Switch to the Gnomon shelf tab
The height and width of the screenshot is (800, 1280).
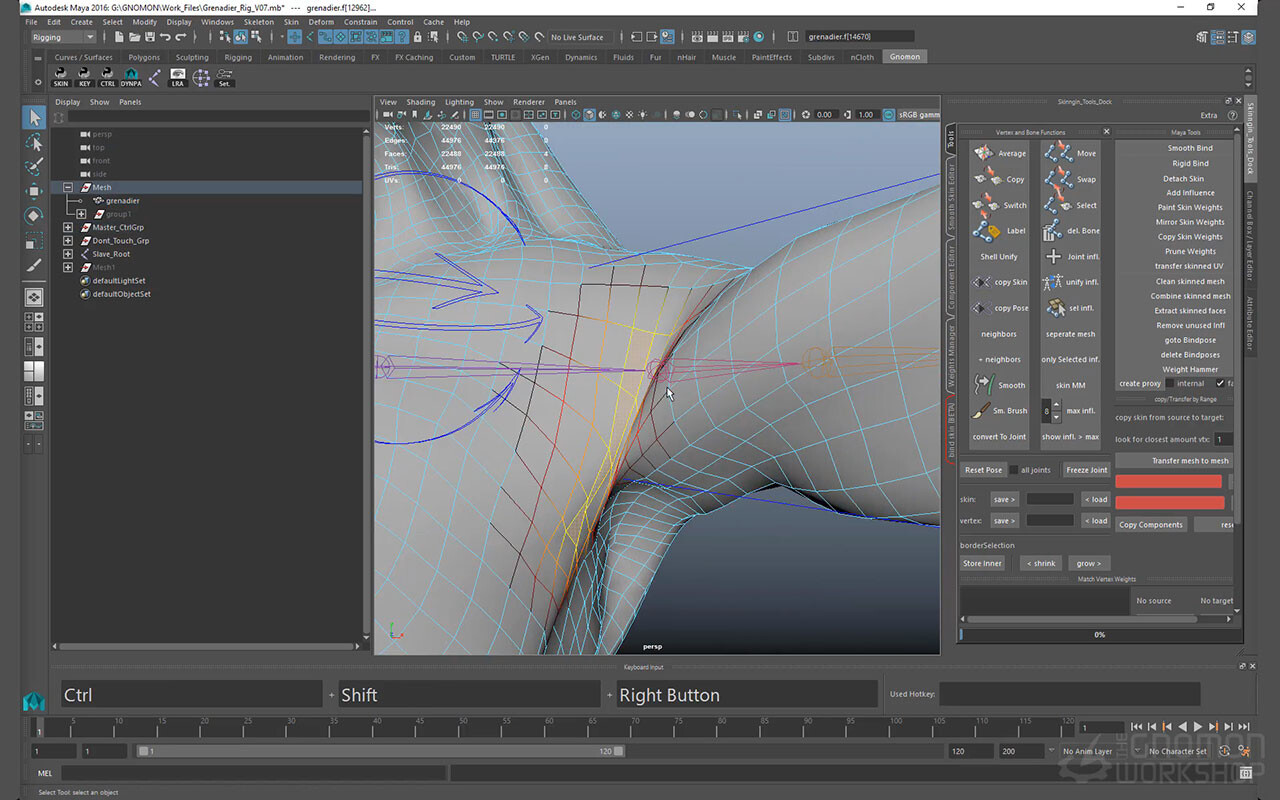click(905, 57)
